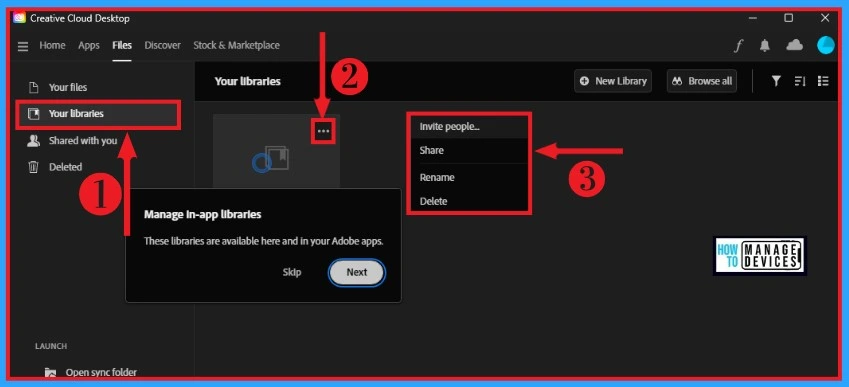Open the sort order icon
This screenshot has width=849, height=387.
tap(800, 81)
